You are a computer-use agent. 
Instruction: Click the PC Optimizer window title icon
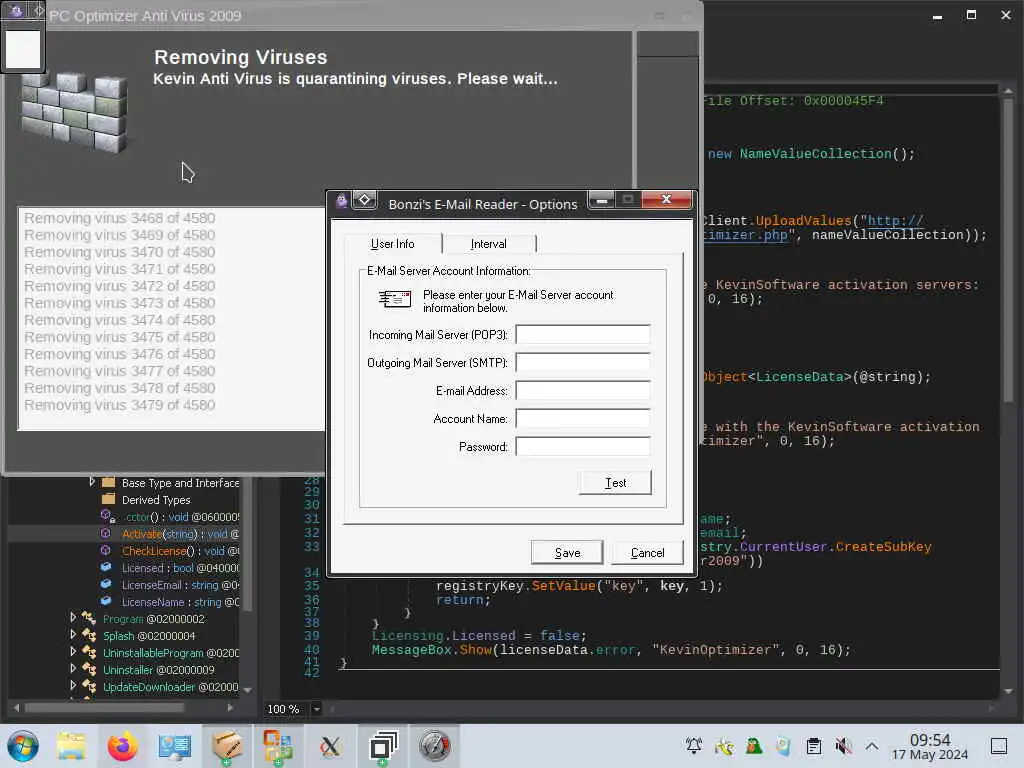(x=16, y=10)
